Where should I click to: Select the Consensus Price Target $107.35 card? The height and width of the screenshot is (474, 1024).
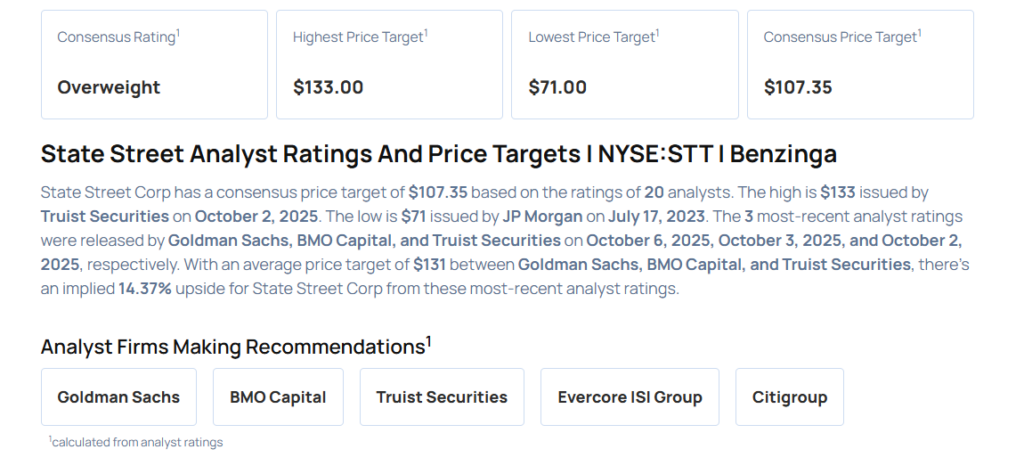point(860,65)
